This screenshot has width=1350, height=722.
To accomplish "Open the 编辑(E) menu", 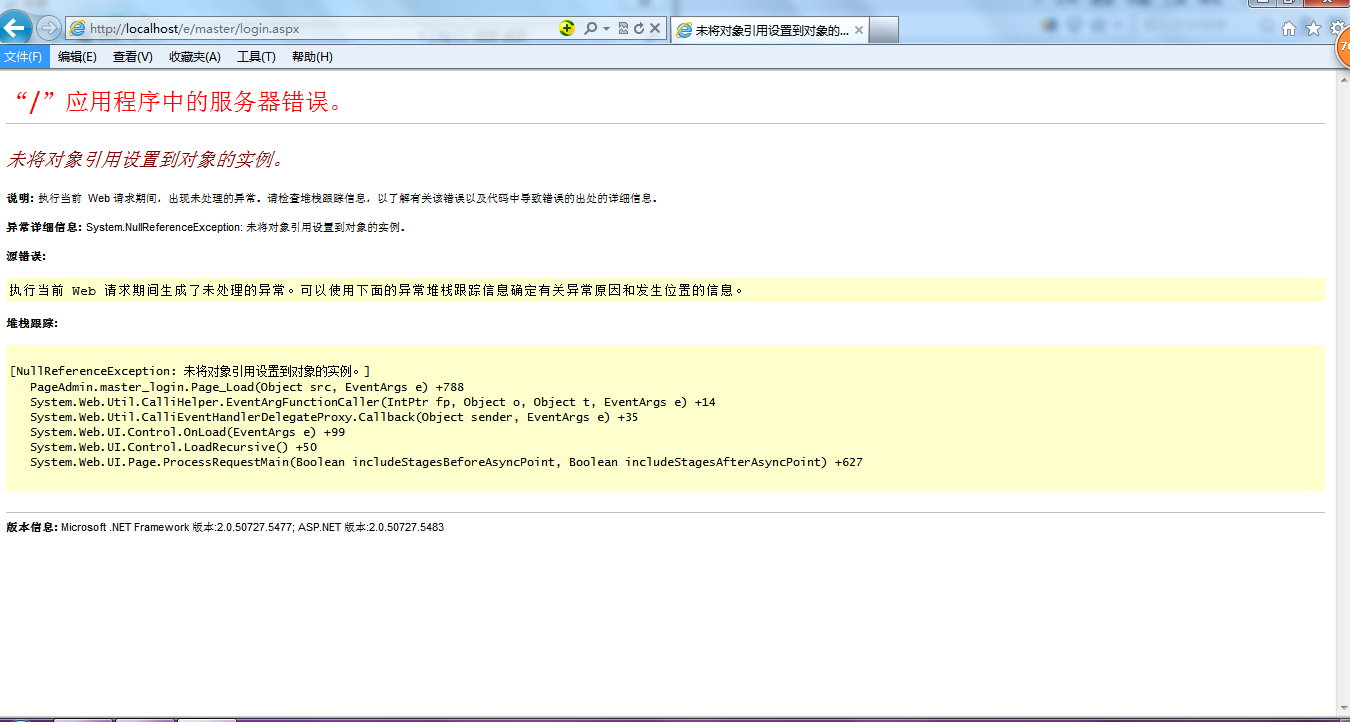I will point(77,57).
